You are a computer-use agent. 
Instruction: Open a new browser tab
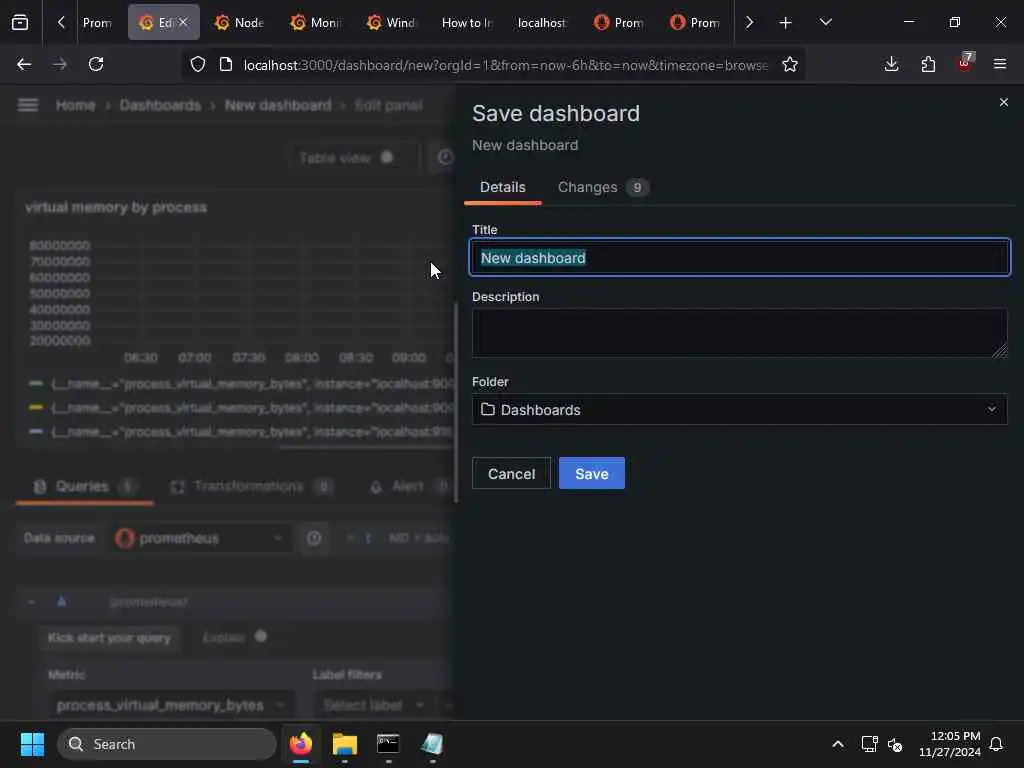[x=786, y=23]
